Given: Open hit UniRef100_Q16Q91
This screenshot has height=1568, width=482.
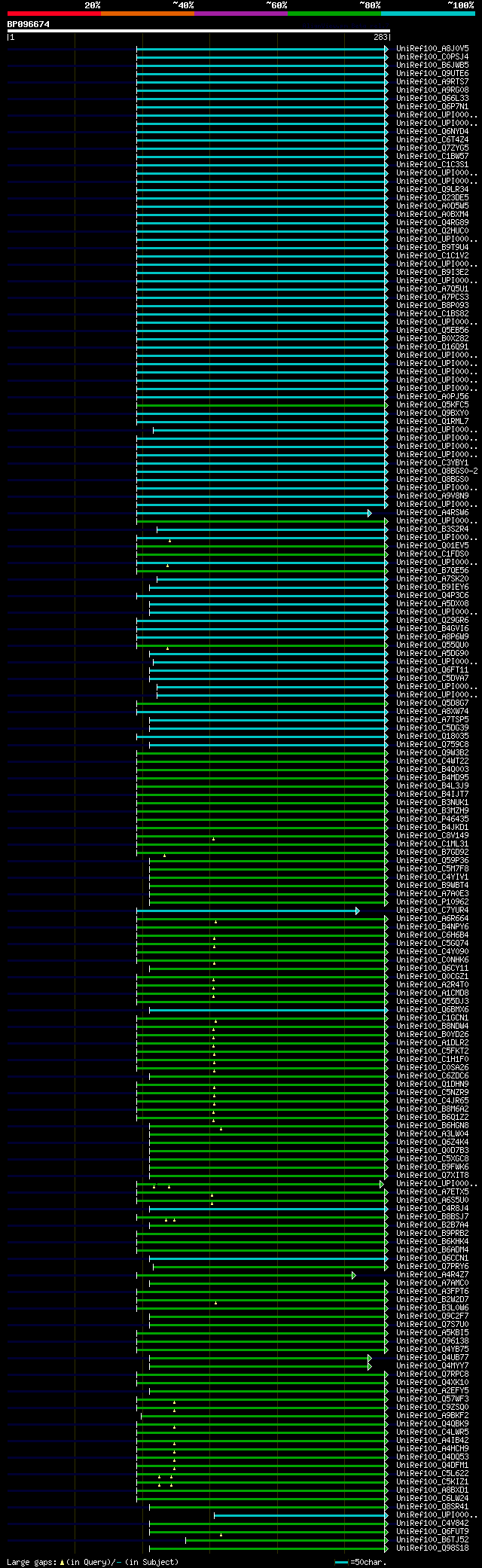Looking at the screenshot, I should pyautogui.click(x=432, y=346).
